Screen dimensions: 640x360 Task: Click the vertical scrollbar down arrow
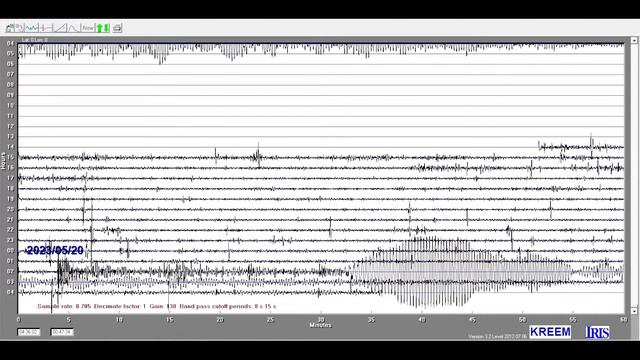(x=634, y=311)
